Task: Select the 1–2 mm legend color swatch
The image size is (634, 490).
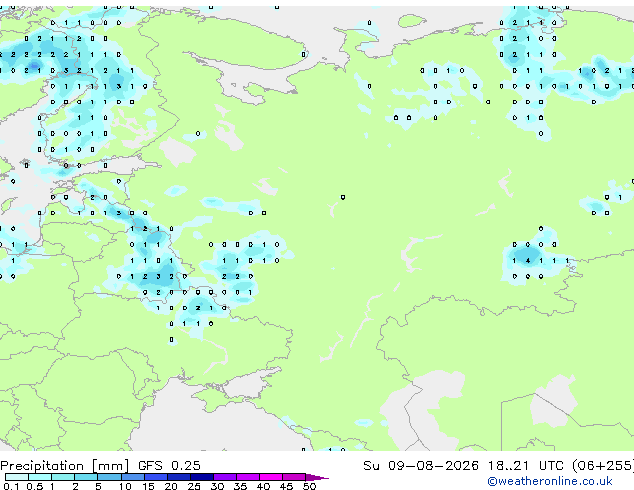Action: pos(63,477)
